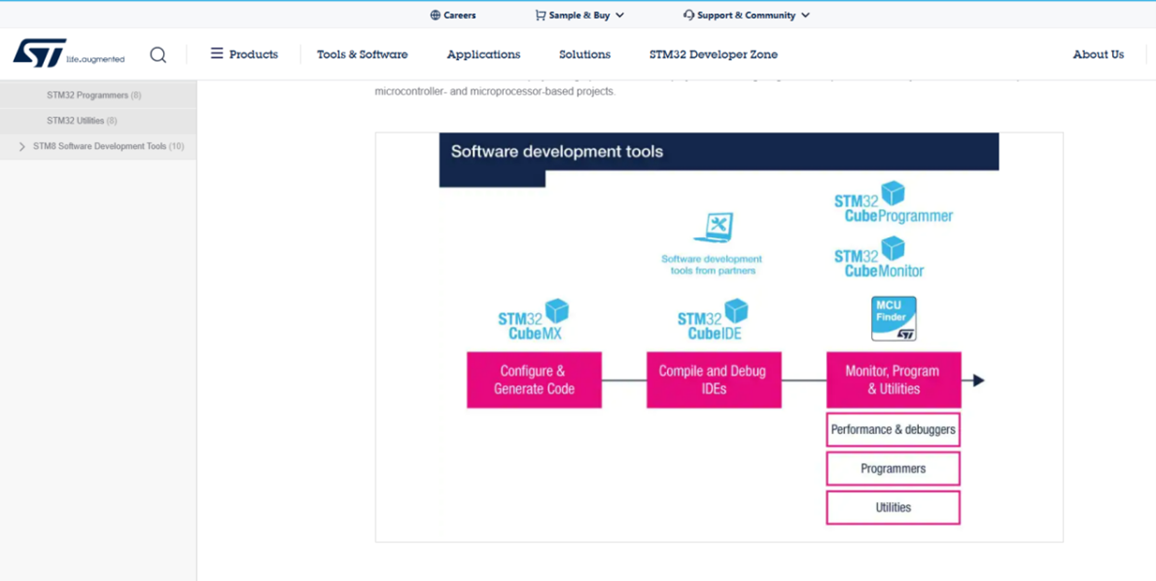Click the Performance & debuggers box
This screenshot has height=581, width=1156.
(x=893, y=430)
